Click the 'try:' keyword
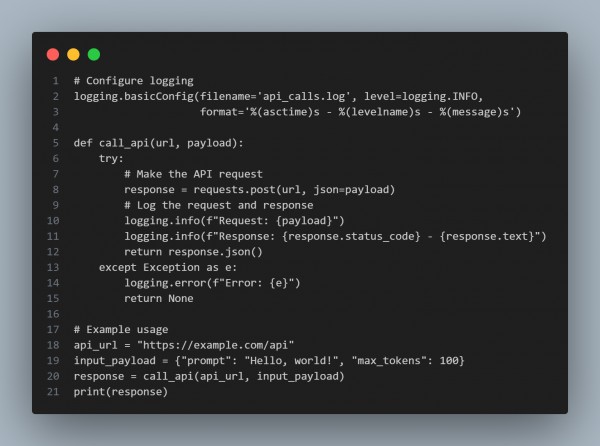This screenshot has height=446, width=600. tap(111, 158)
